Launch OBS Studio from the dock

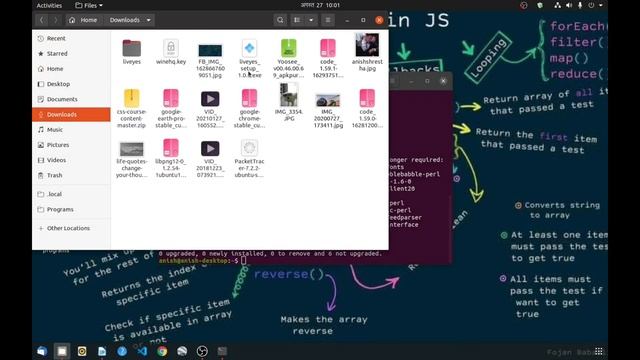[x=202, y=351]
